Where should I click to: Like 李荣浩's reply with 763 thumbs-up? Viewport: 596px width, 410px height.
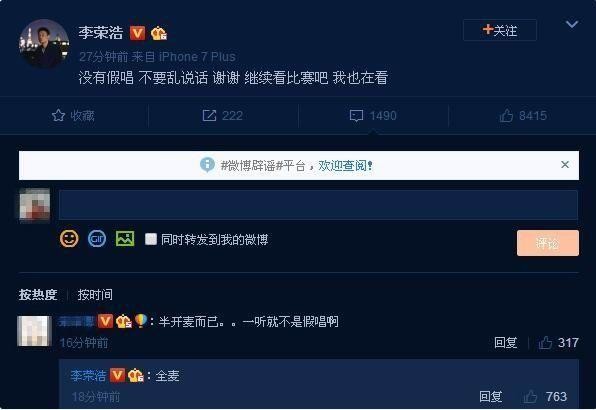(x=530, y=397)
